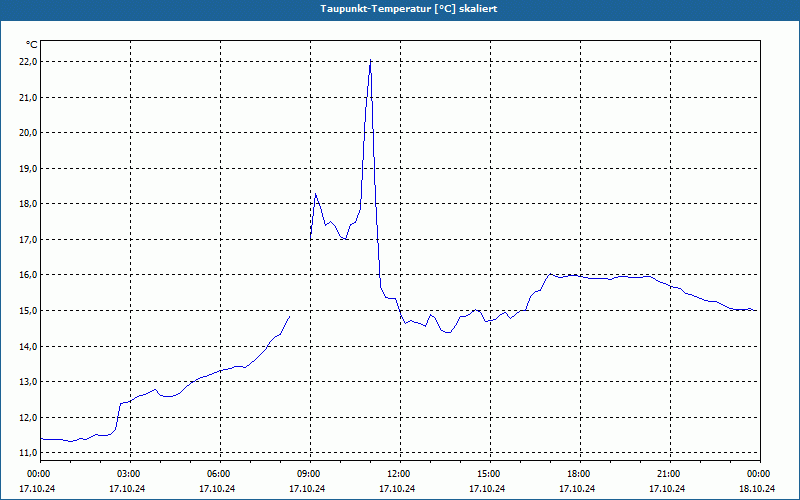The width and height of the screenshot is (800, 500).
Task: Click the 00:00 time label above 17.10.24
Action: 38,474
